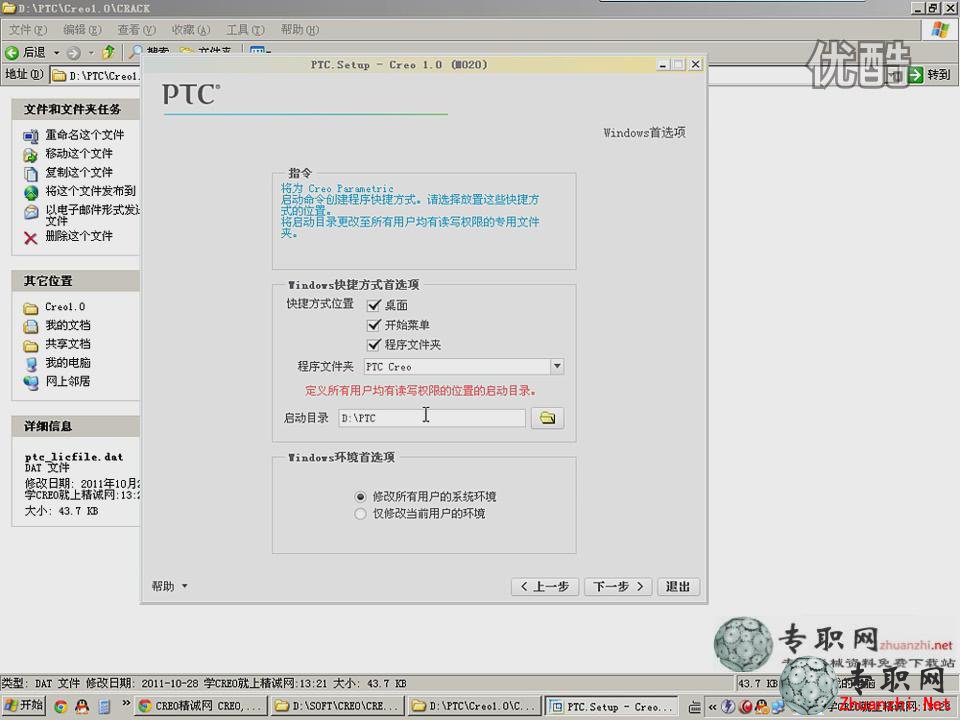Browse for startup directory folder icon

point(547,418)
